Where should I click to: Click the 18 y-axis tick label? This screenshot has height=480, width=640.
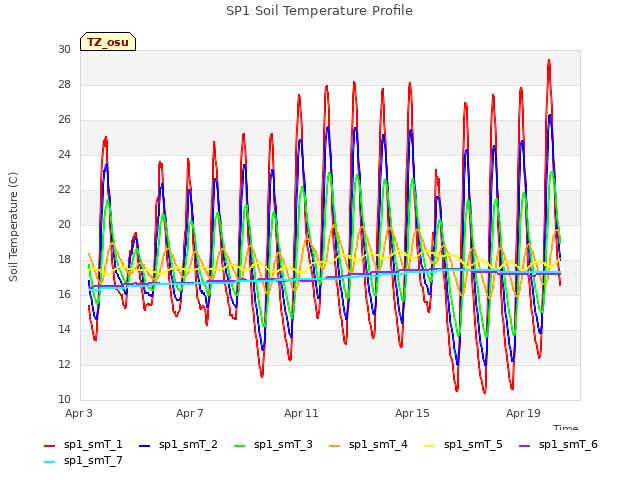point(64,260)
